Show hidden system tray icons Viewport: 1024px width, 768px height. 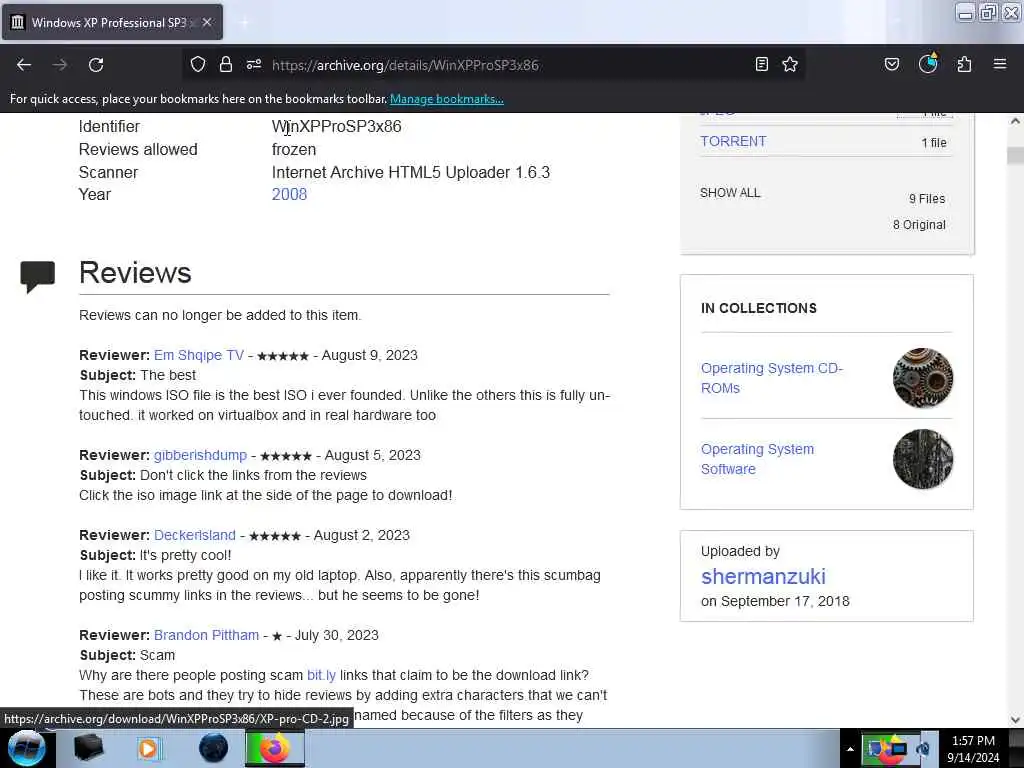[x=850, y=749]
